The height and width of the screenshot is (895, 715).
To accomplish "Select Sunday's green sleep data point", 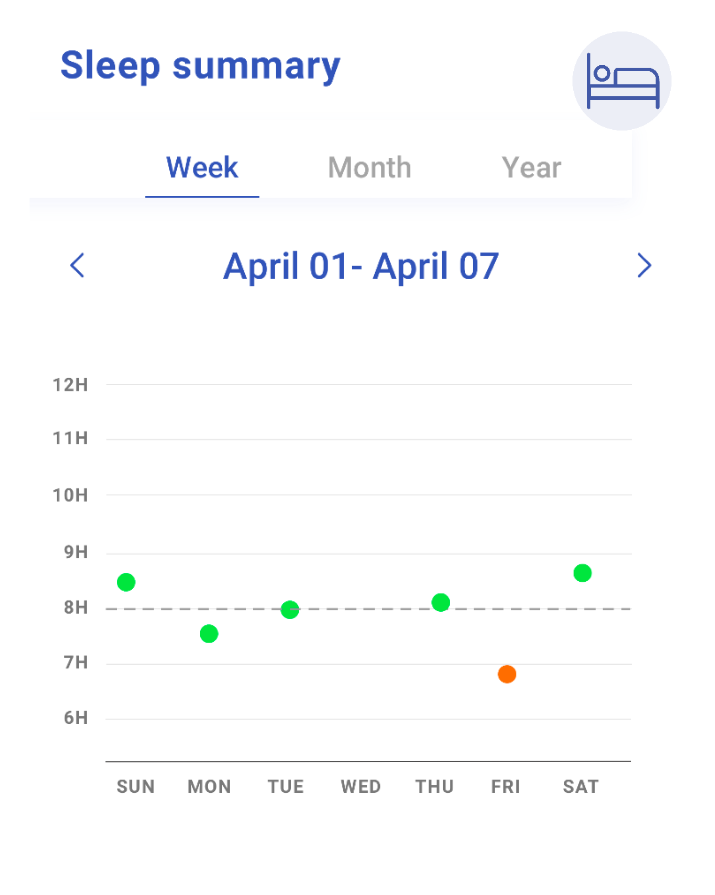I will pyautogui.click(x=126, y=582).
